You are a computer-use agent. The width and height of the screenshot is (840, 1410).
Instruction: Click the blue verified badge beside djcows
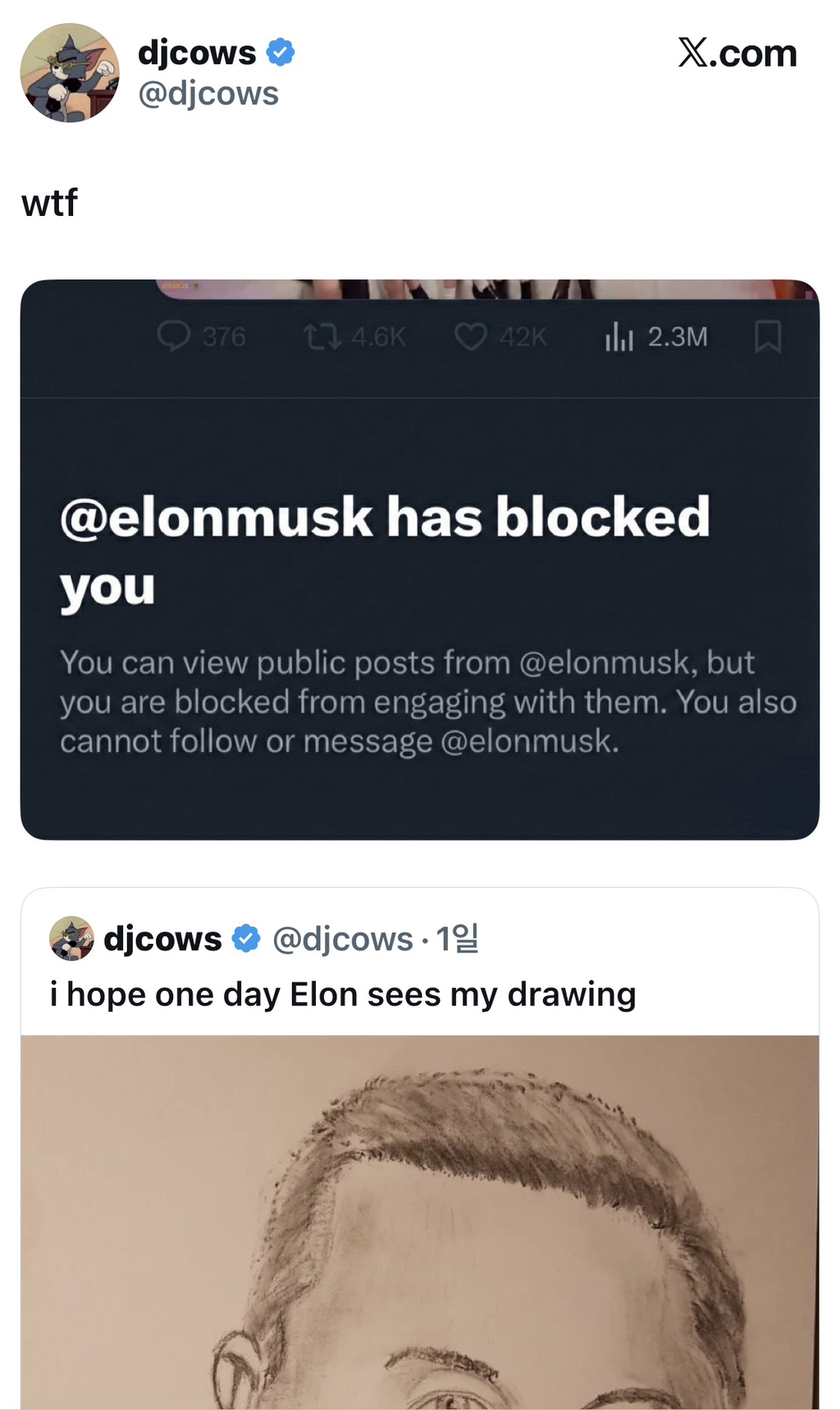click(x=281, y=53)
